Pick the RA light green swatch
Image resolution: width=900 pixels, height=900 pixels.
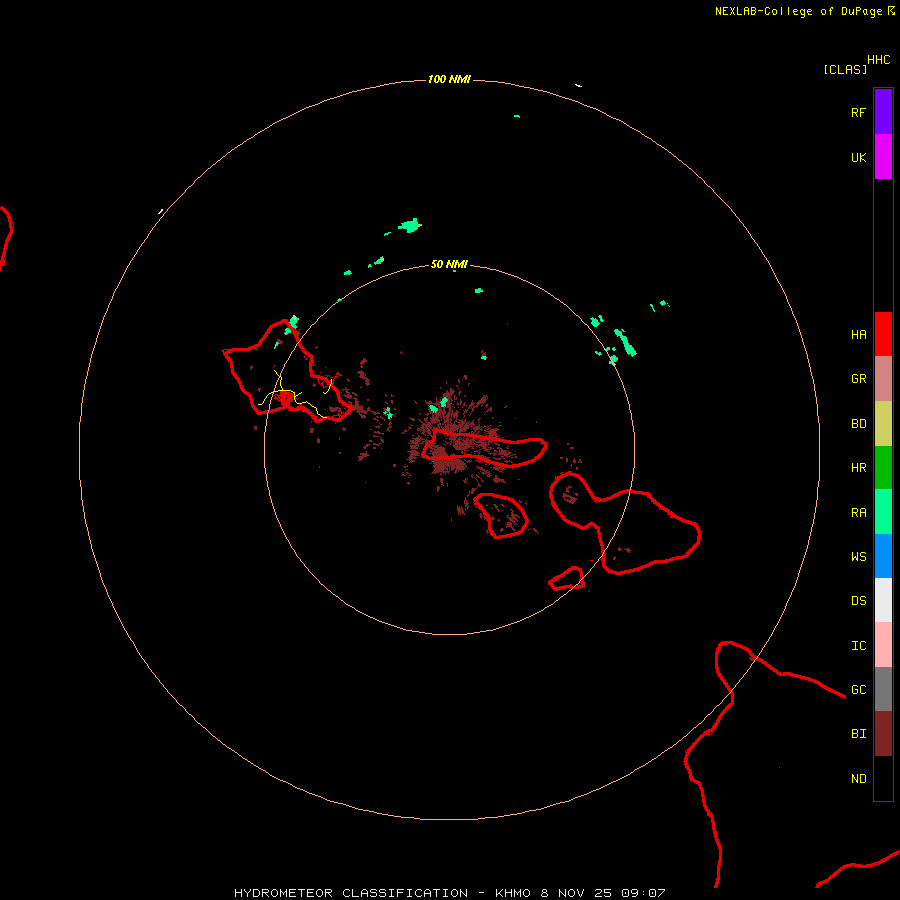[883, 512]
